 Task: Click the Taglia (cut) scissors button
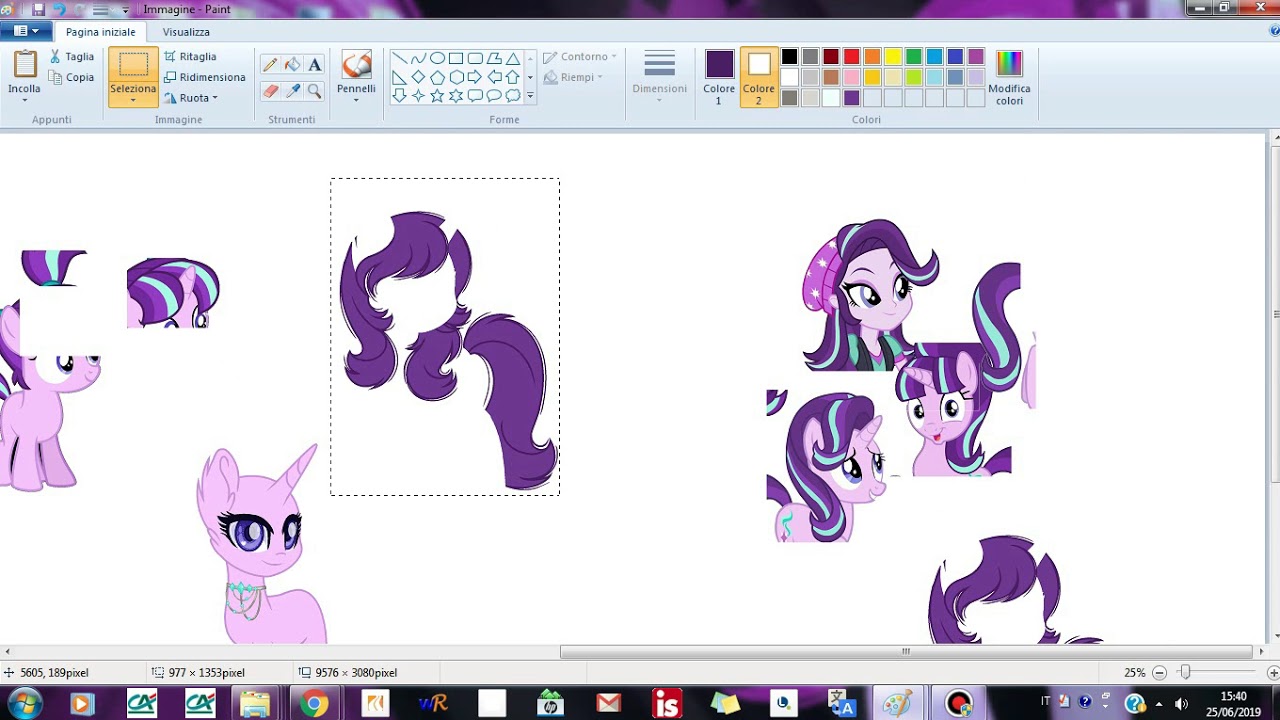coord(70,57)
